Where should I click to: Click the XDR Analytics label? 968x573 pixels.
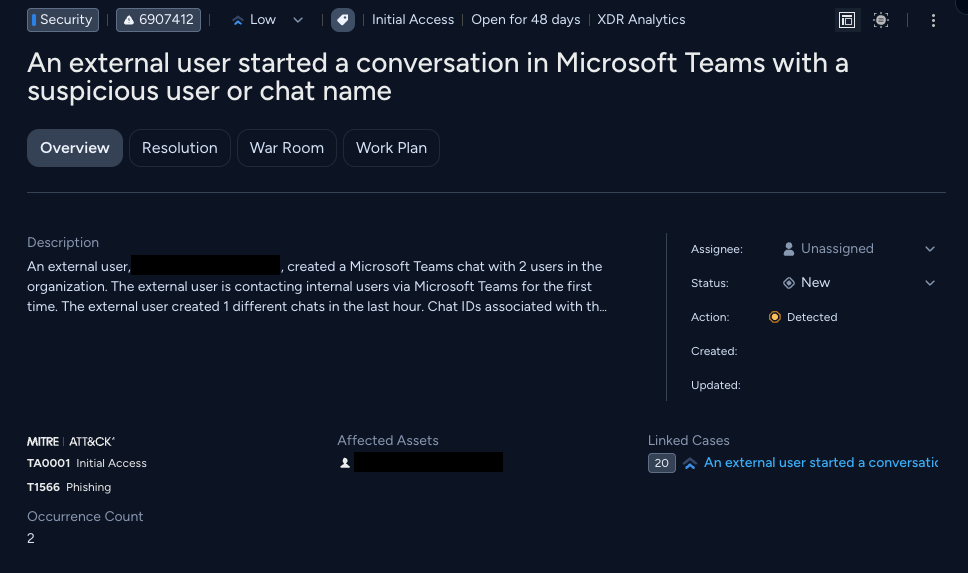point(641,20)
